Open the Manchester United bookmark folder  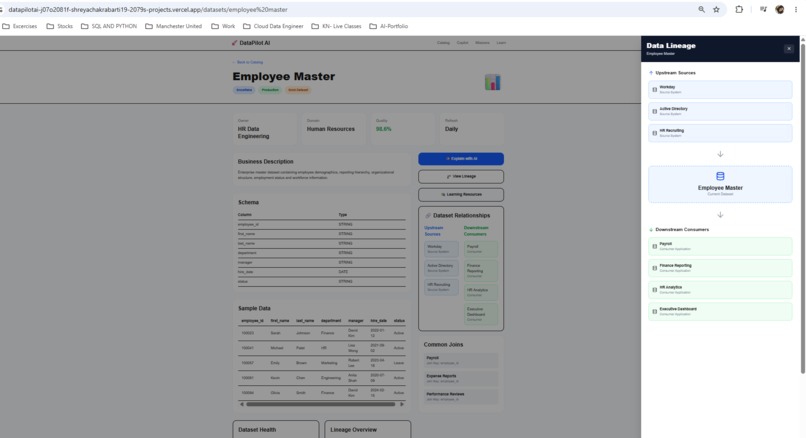pos(173,26)
